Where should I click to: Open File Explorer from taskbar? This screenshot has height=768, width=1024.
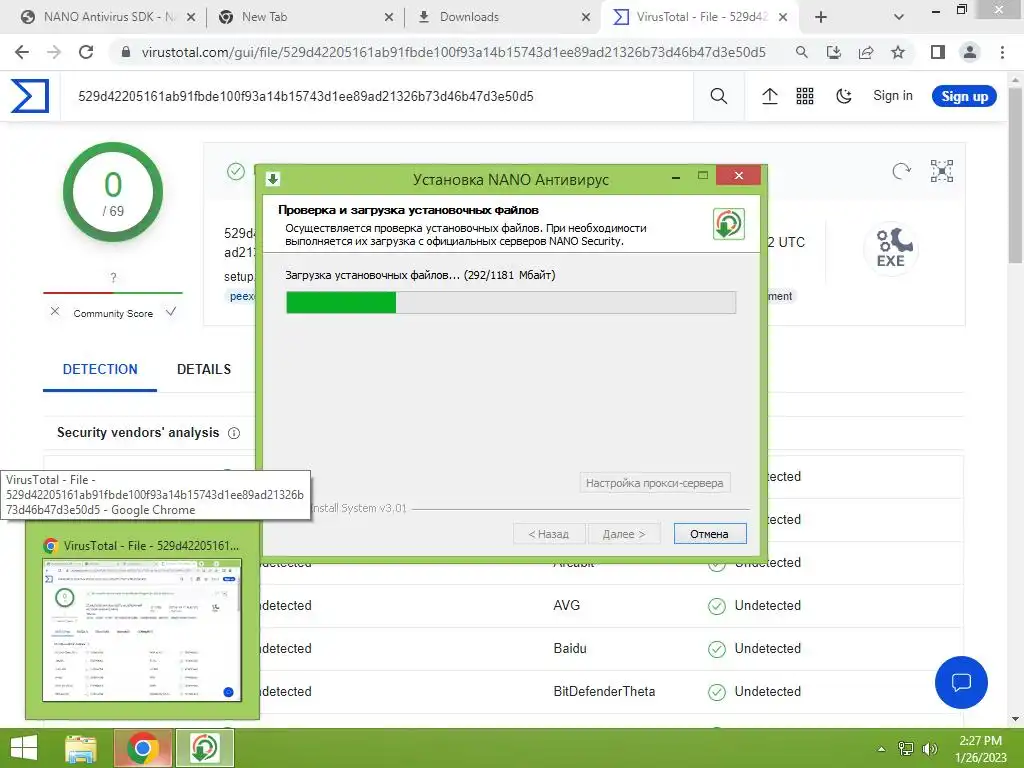point(81,748)
